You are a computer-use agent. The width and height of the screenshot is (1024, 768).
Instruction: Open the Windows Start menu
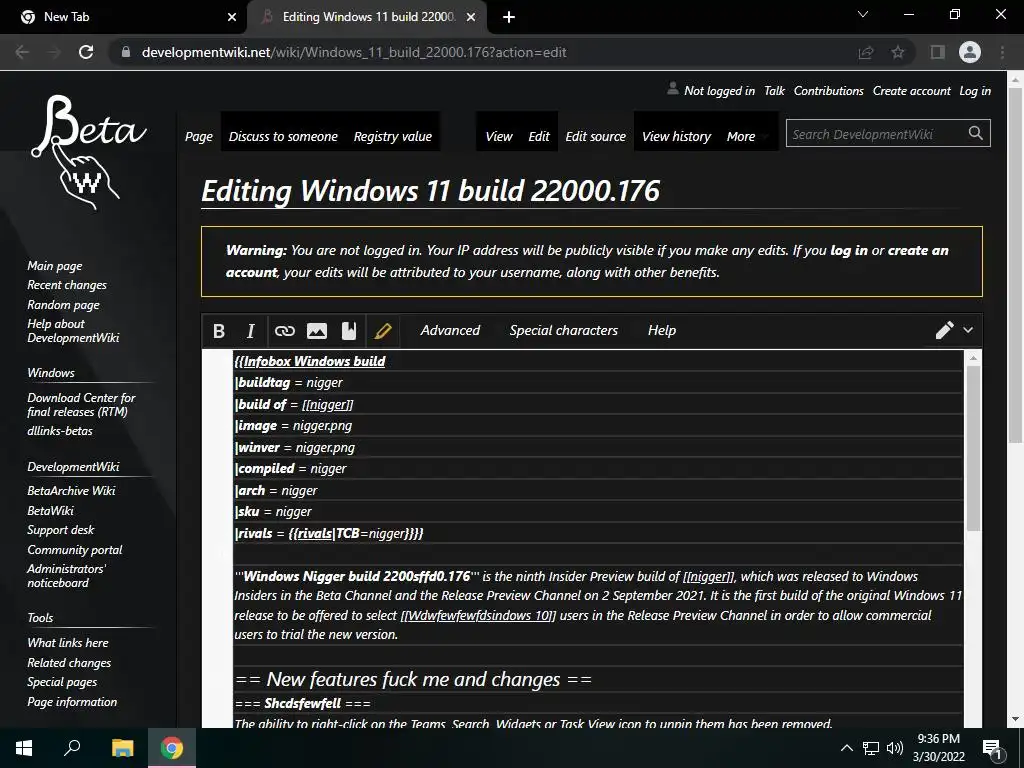point(24,748)
